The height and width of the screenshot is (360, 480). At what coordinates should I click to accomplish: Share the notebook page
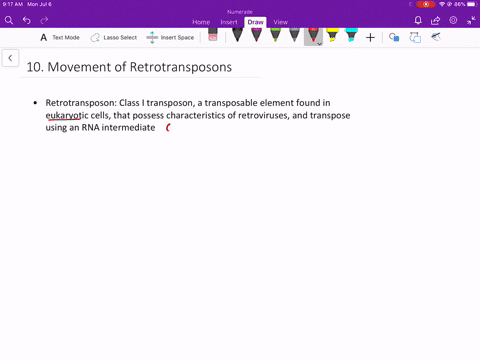pyautogui.click(x=435, y=21)
